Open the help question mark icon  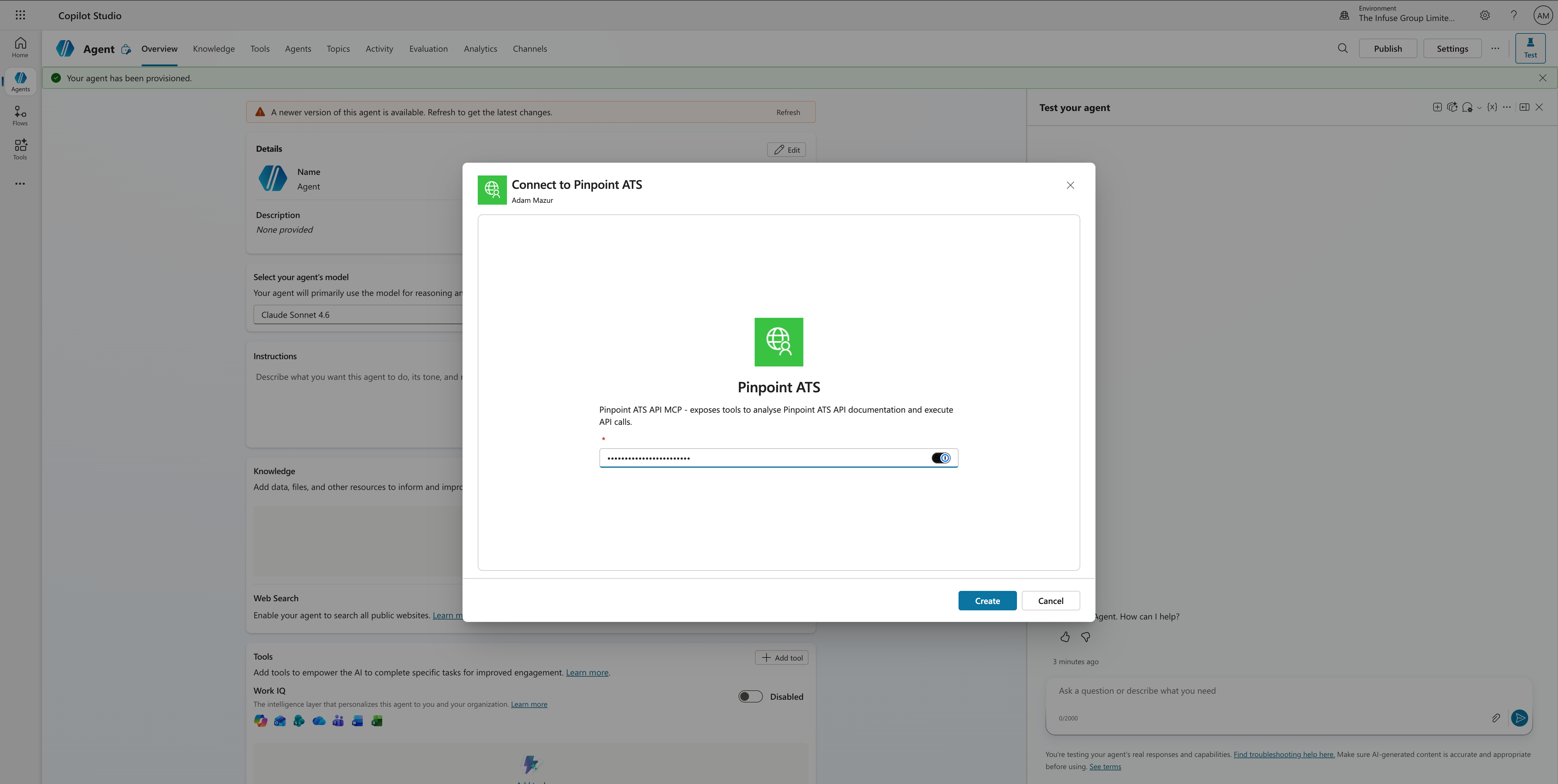[x=1513, y=15]
